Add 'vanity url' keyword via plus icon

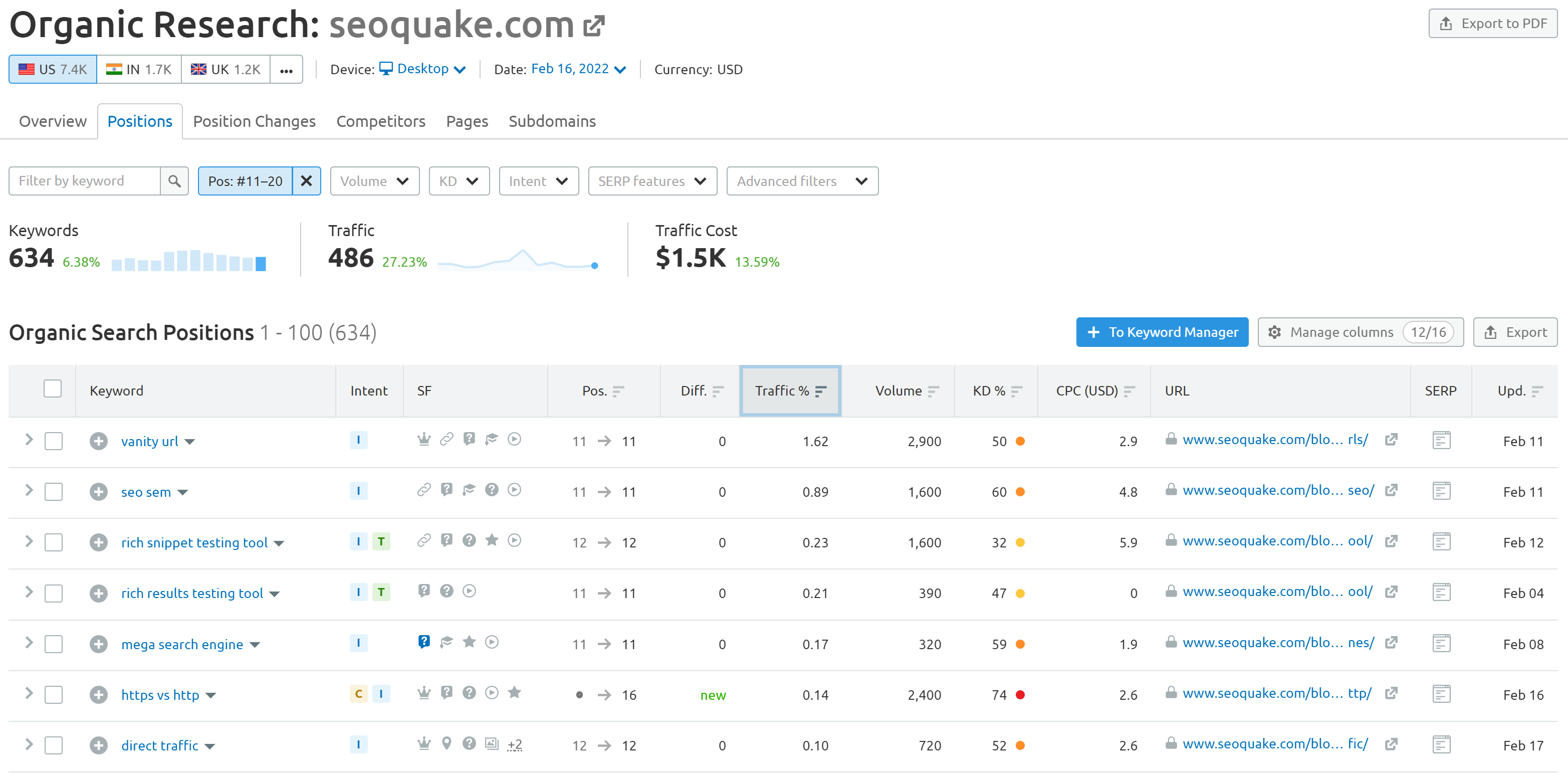pyautogui.click(x=98, y=441)
